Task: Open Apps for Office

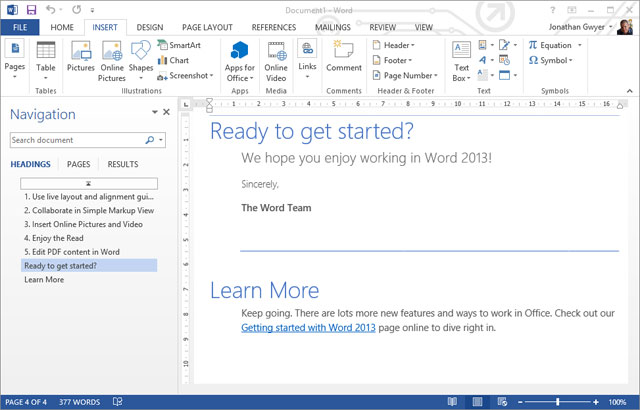Action: (x=239, y=60)
